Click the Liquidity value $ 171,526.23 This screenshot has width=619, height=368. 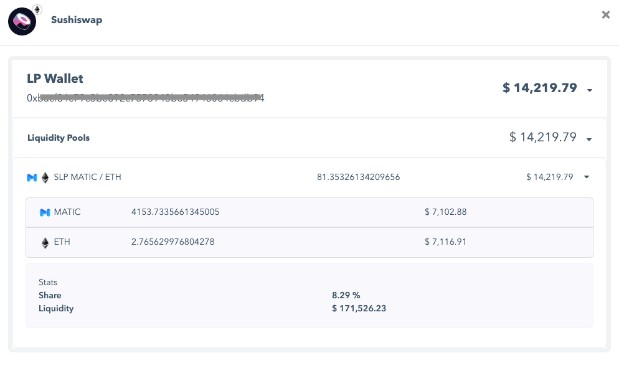(359, 308)
